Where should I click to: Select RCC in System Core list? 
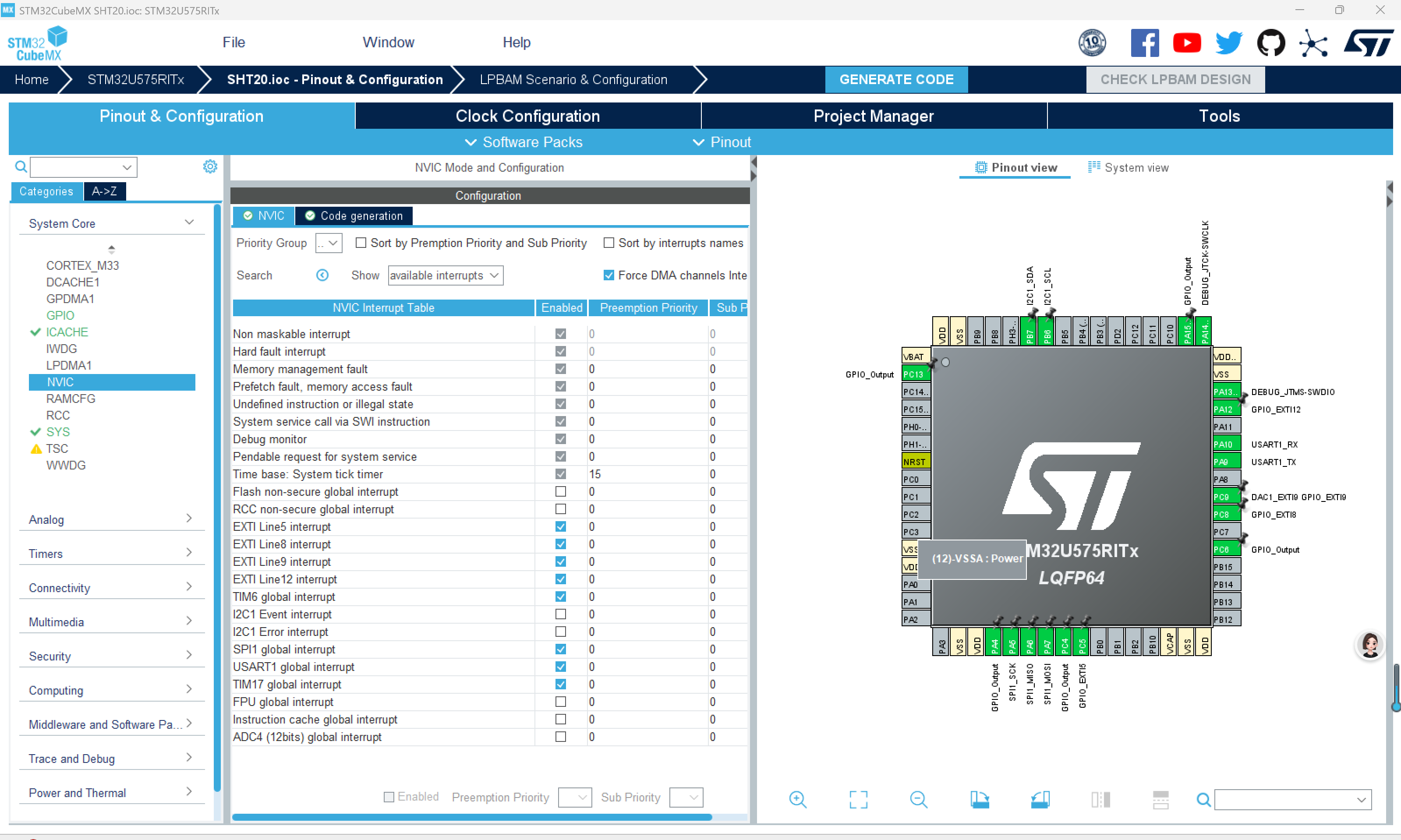[x=58, y=415]
